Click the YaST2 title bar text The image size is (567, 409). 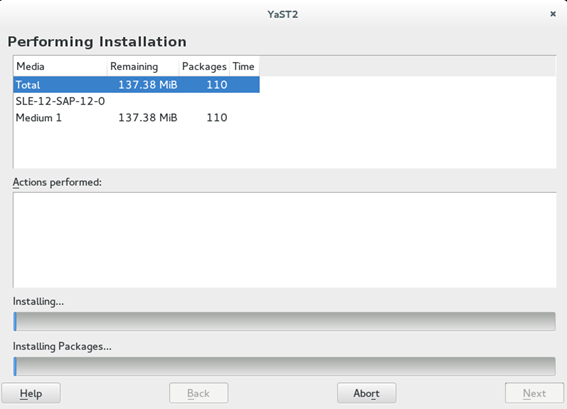(283, 14)
